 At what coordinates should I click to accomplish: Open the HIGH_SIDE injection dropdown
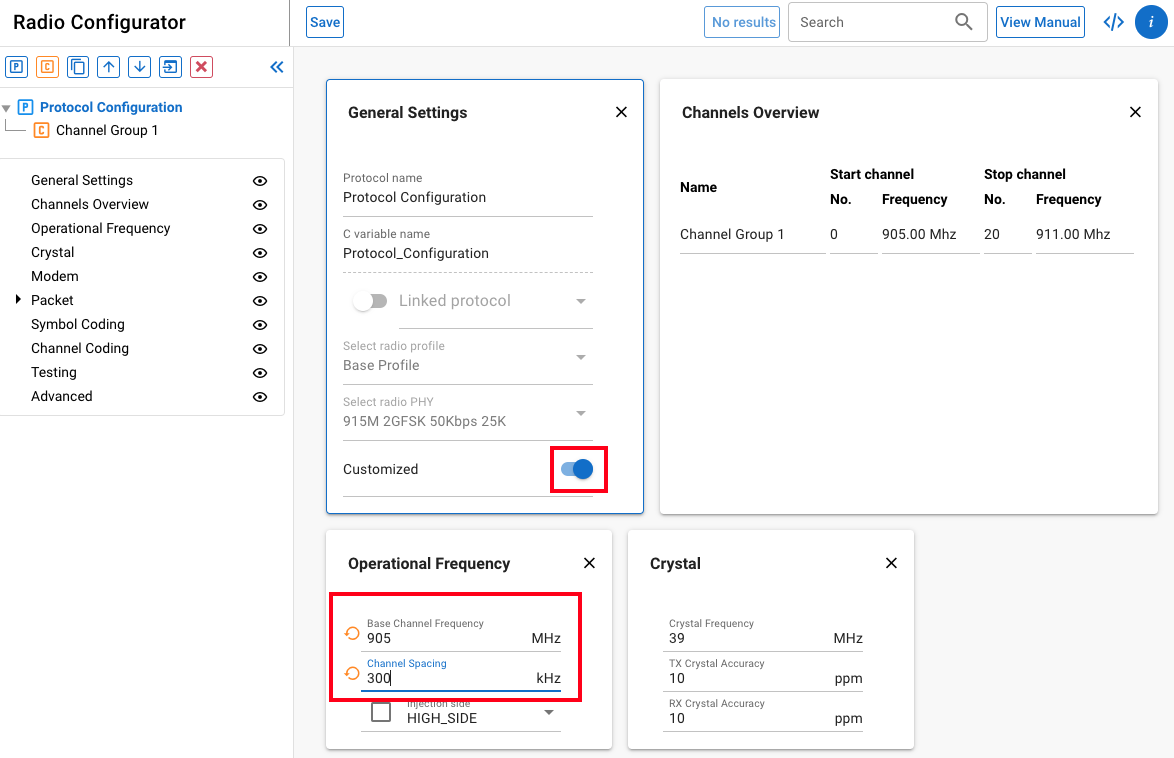coord(549,713)
